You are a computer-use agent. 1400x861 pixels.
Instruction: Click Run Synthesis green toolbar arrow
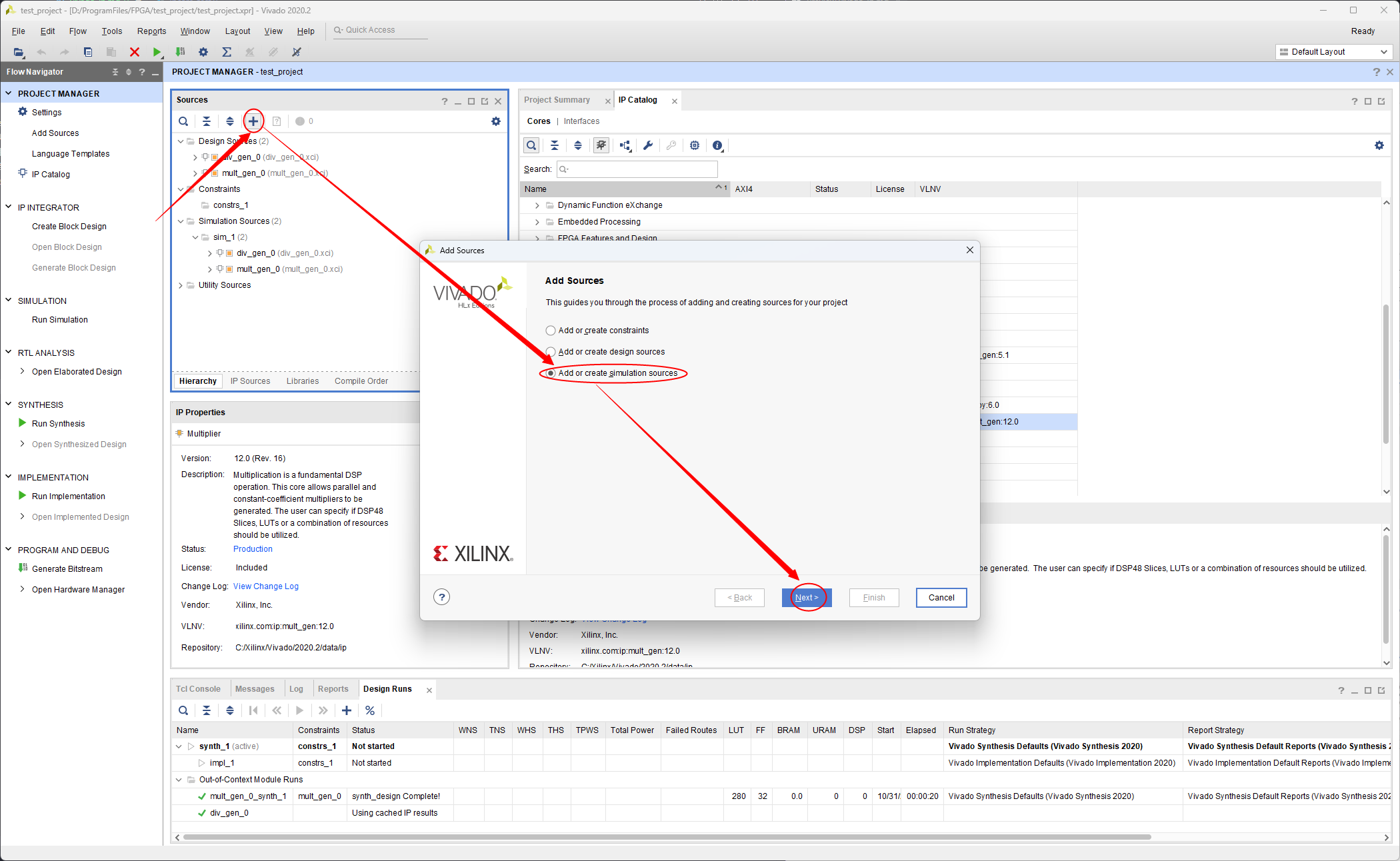tap(157, 52)
